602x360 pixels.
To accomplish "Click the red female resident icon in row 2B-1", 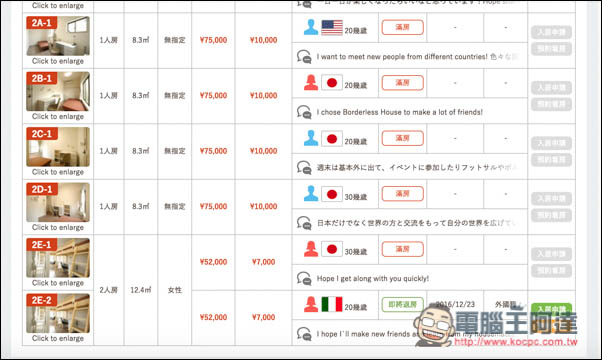I will (x=311, y=83).
